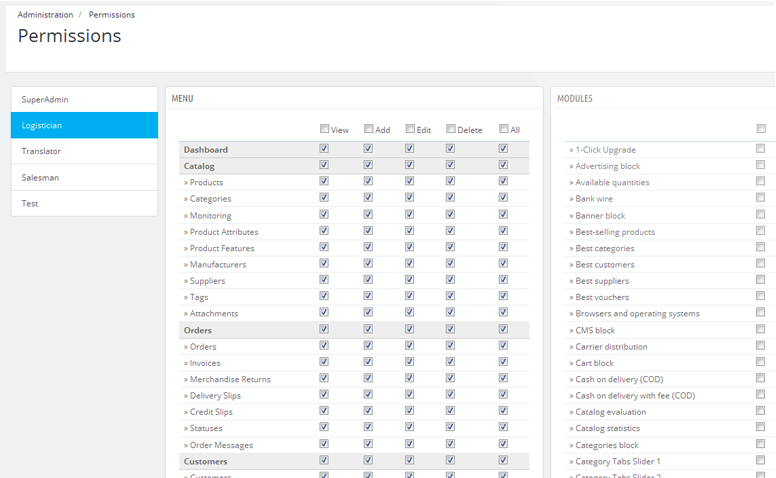The image size is (776, 478).
Task: Click the Customers section label
Action: [x=205, y=461]
